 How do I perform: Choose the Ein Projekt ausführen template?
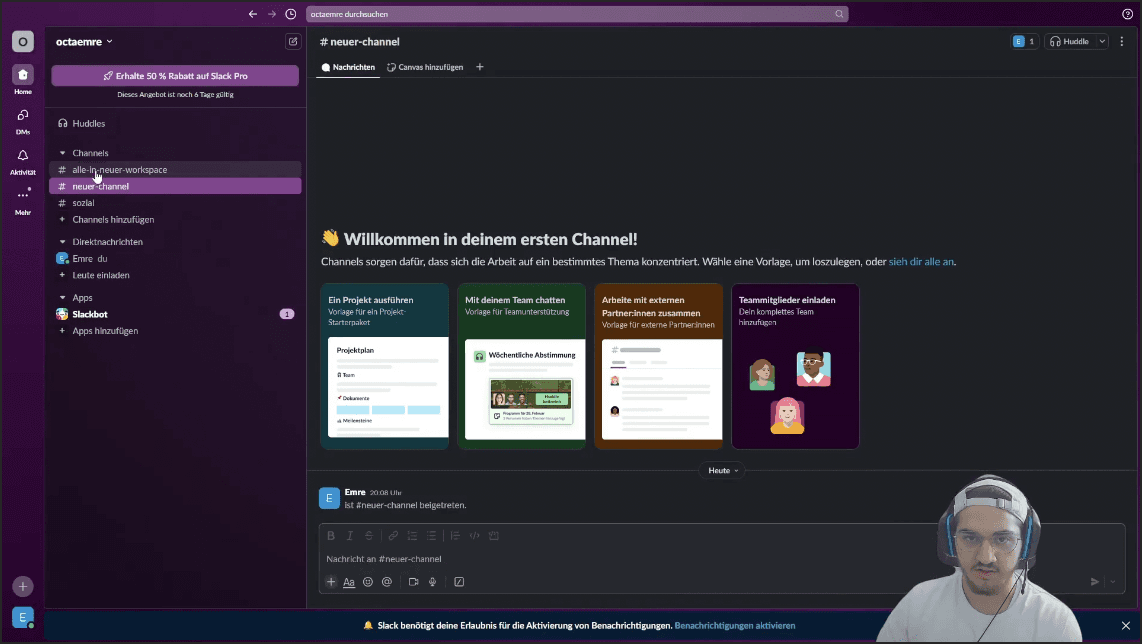pos(385,366)
